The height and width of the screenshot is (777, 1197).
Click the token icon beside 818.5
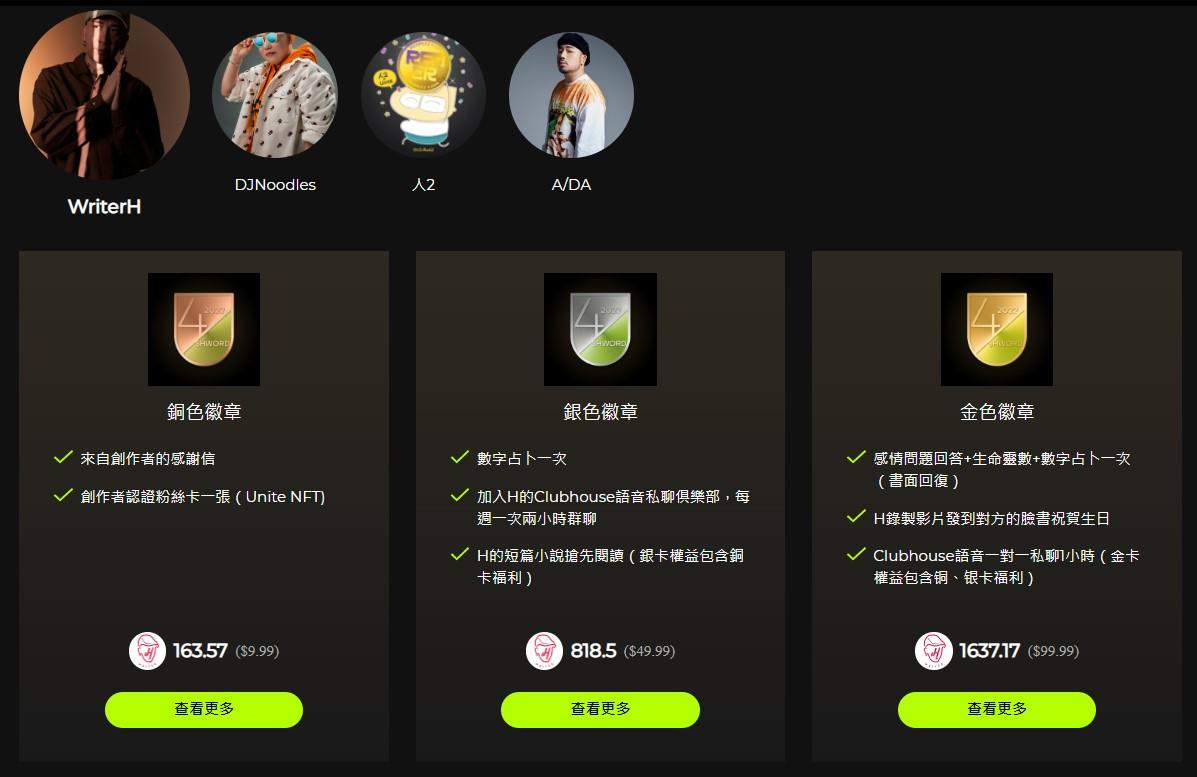click(544, 651)
